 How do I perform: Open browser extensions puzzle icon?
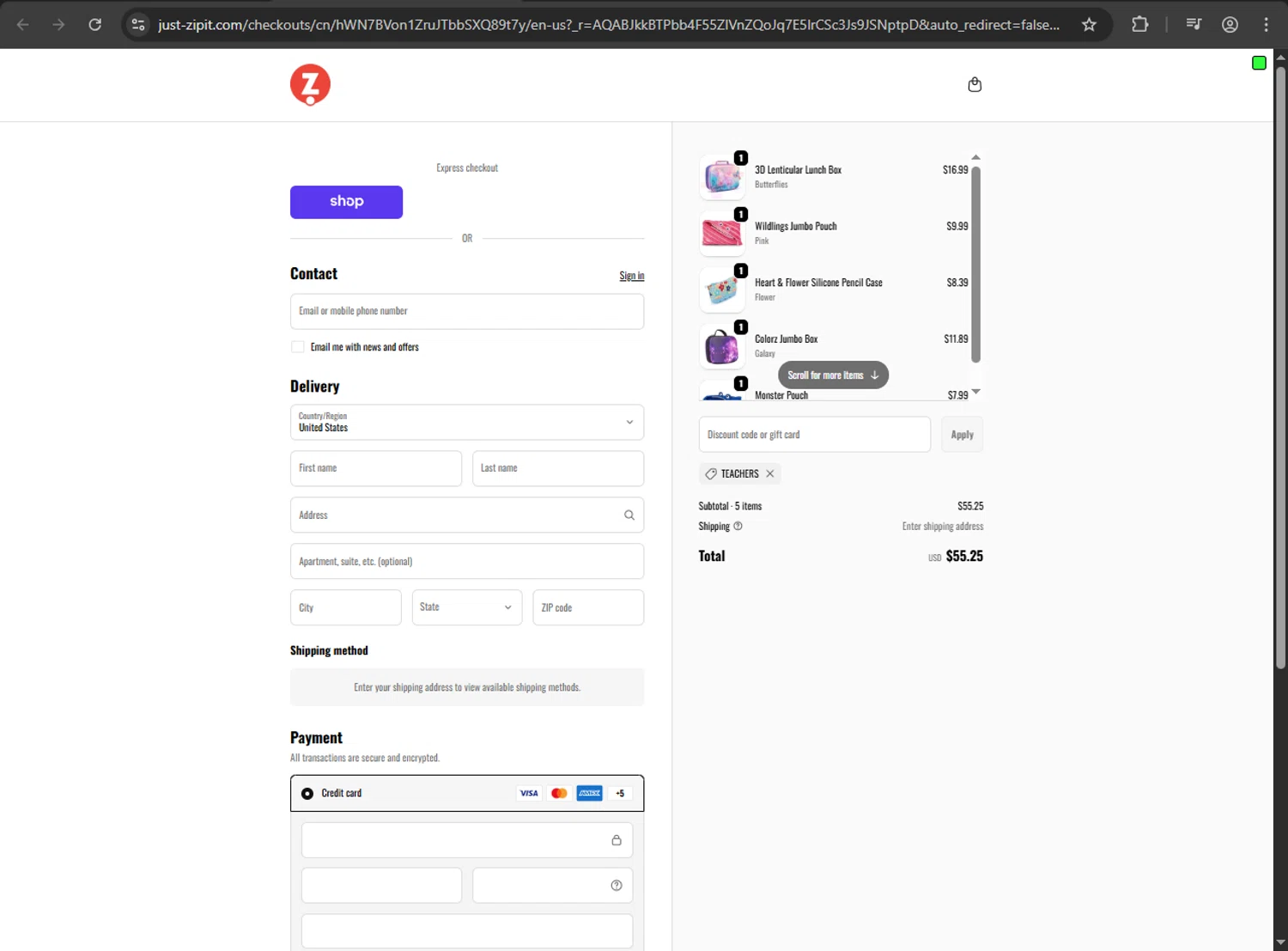click(x=1139, y=24)
